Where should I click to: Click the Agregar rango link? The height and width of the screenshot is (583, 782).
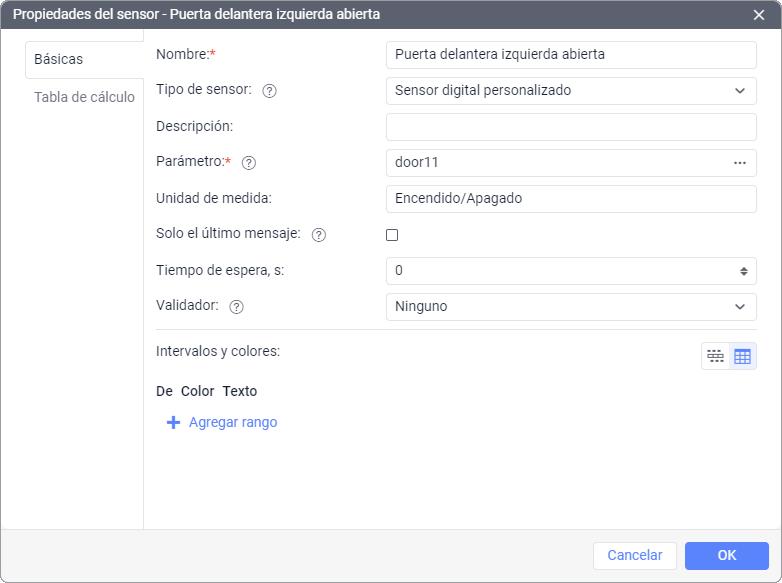pos(233,422)
